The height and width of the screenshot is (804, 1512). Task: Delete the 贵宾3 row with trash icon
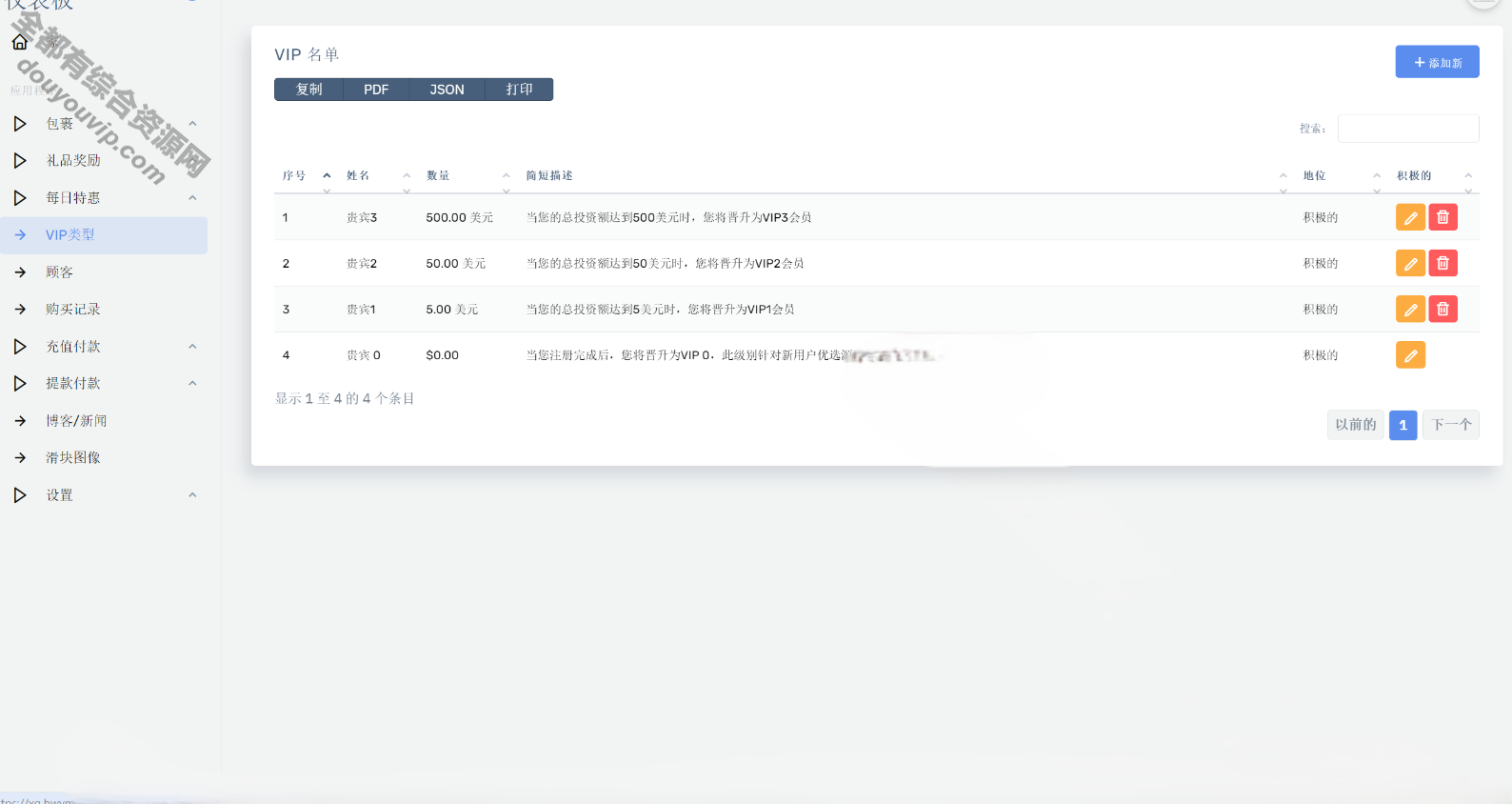[x=1442, y=217]
